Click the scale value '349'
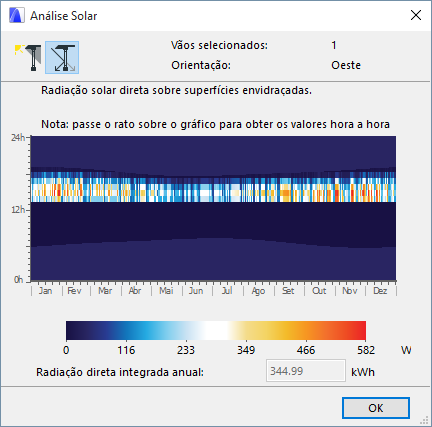 [246, 350]
